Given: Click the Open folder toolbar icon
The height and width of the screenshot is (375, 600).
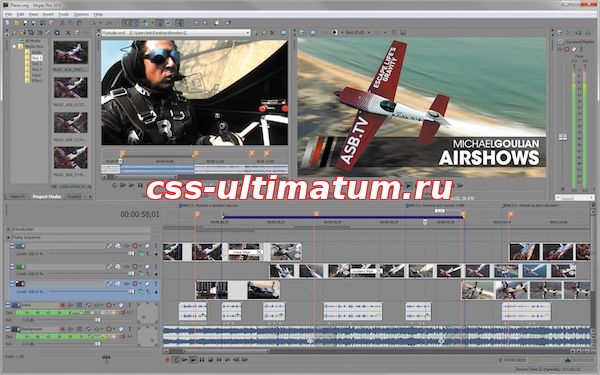Looking at the screenshot, I should point(16,23).
